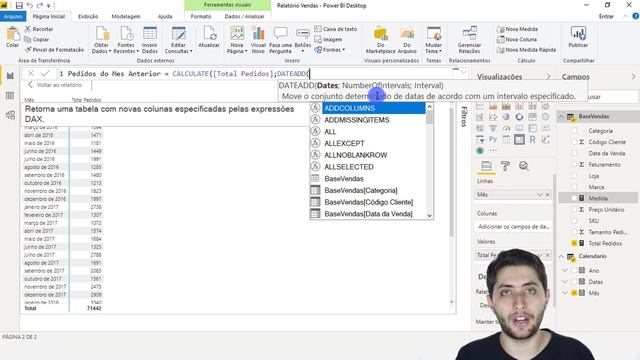The image size is (640, 360).
Task: Switch to data view sidebar icon
Action: 10,96
